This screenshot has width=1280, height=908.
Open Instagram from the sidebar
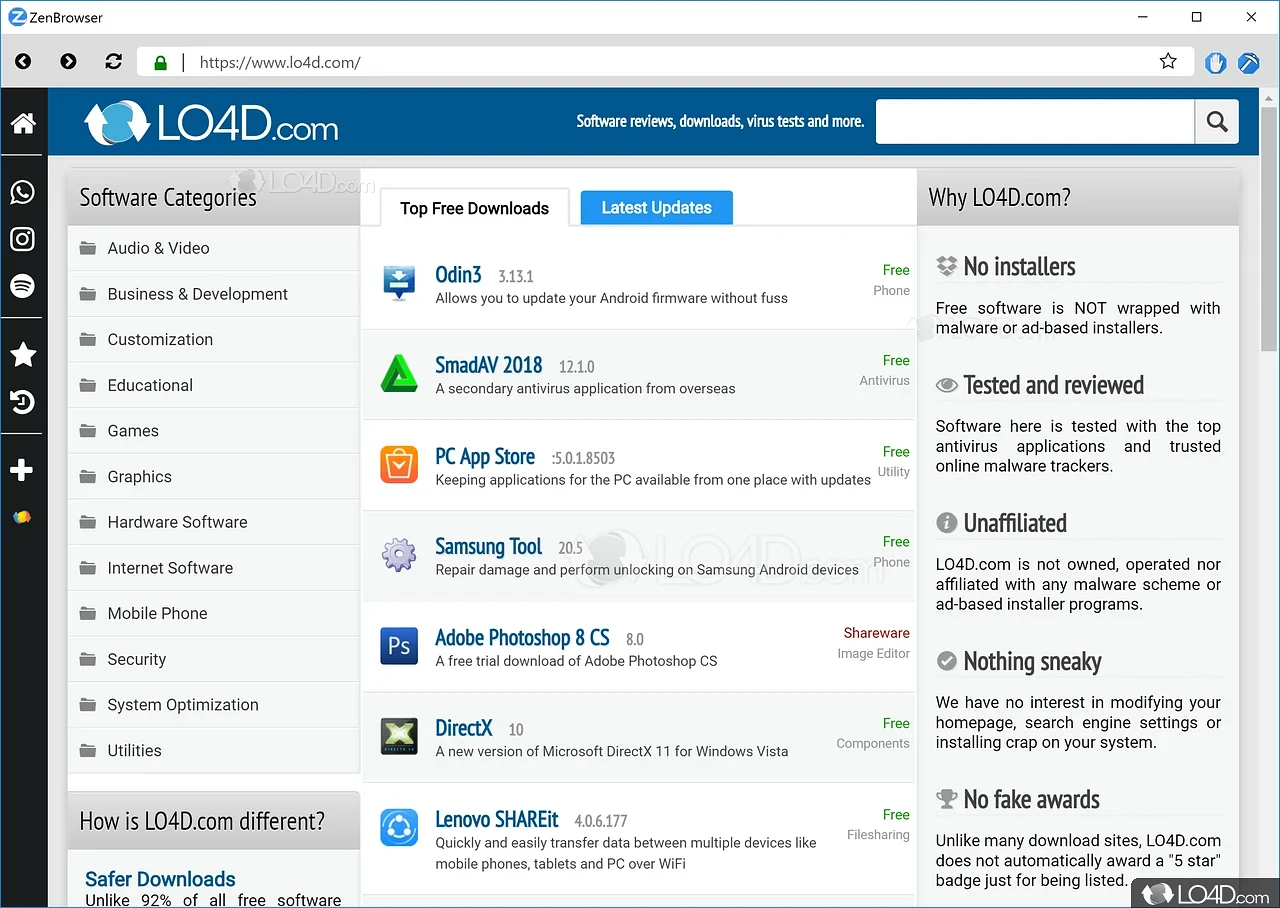[x=22, y=239]
